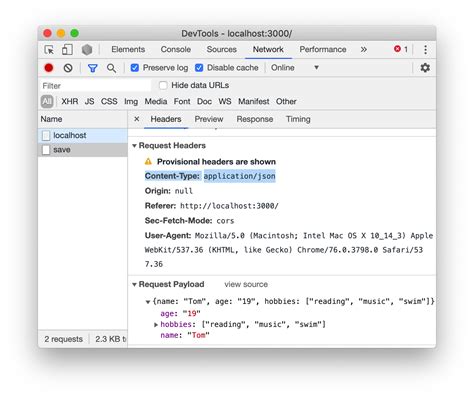Click the Sec-Fetch-Mode cors header
The width and height of the screenshot is (474, 398).
(x=189, y=221)
